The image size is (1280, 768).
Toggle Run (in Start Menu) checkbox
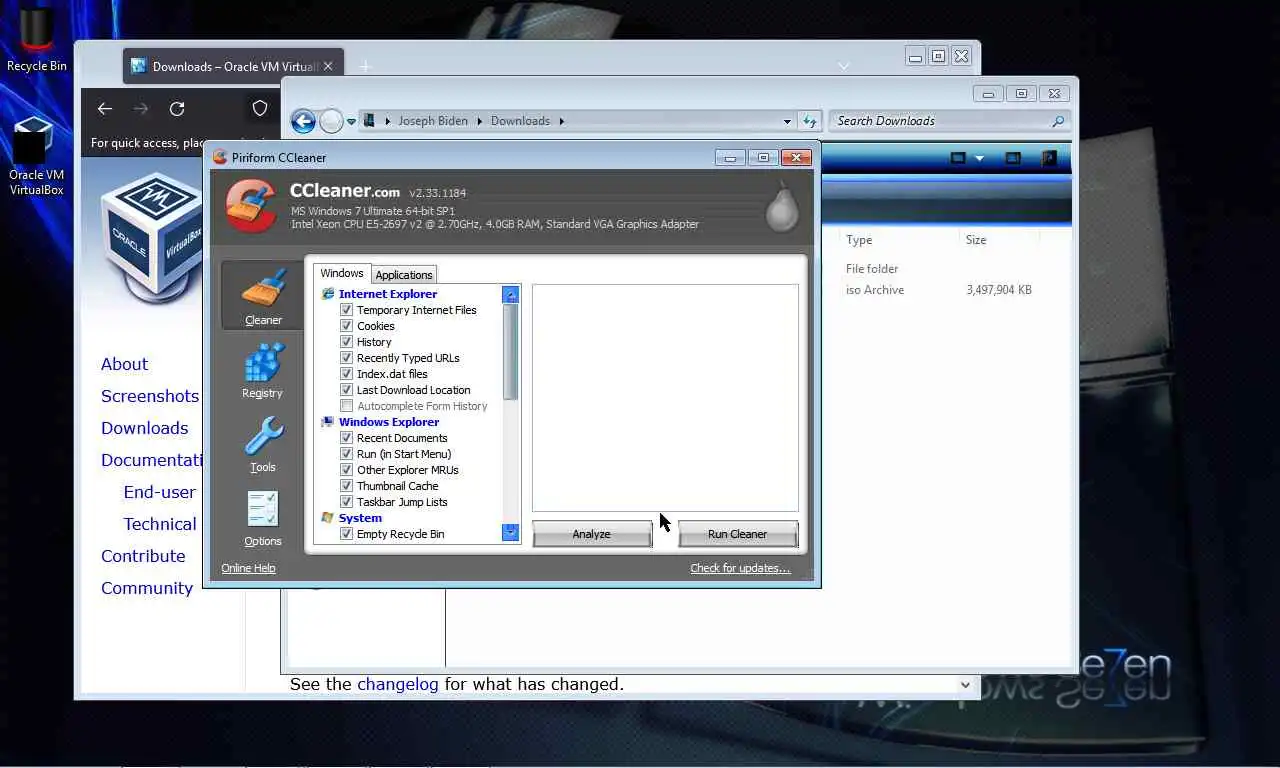(x=347, y=454)
